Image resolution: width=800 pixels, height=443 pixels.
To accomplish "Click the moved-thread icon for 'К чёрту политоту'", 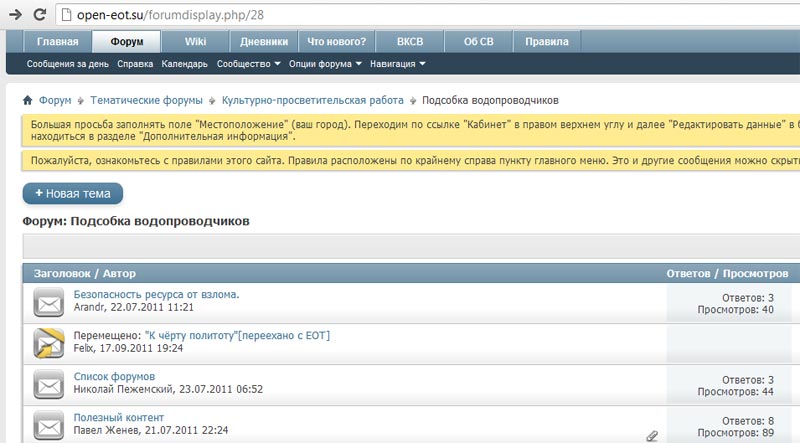I will (x=48, y=343).
